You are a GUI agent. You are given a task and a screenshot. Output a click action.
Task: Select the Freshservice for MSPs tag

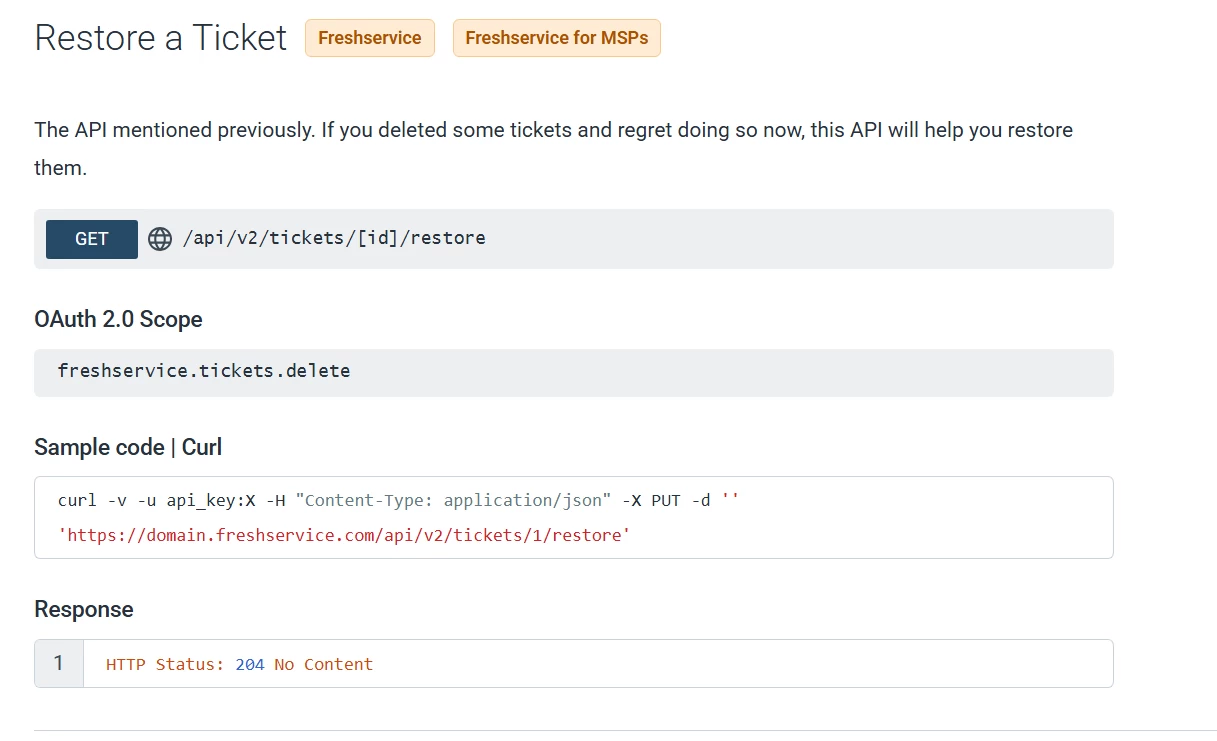point(557,38)
